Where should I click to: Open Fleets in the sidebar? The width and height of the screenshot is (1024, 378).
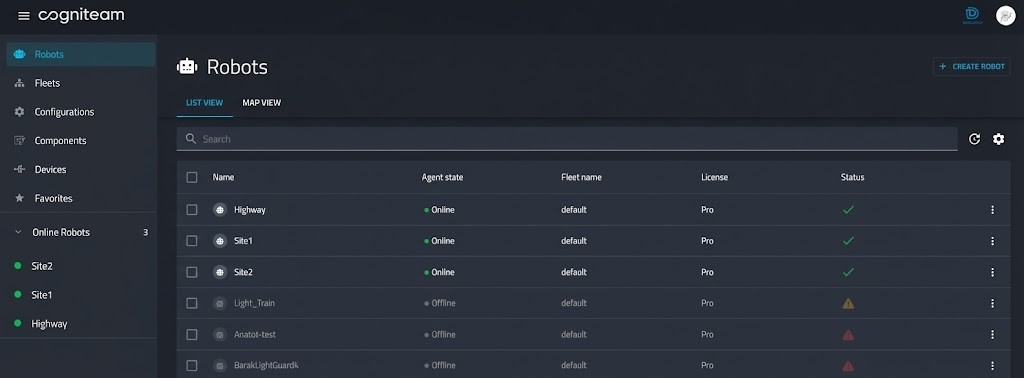pyautogui.click(x=81, y=84)
